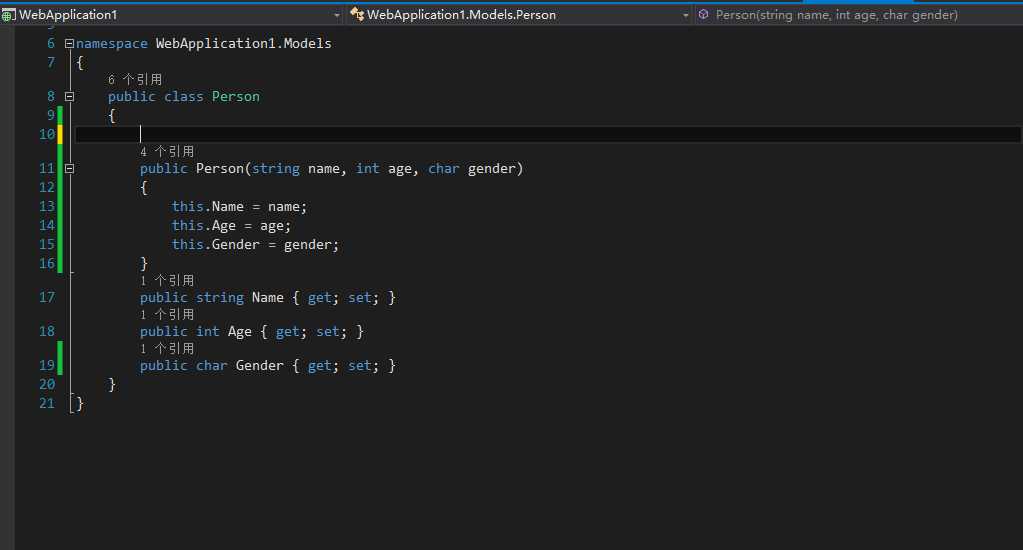Screen dimensions: 1023x550
Task: Open the '1 个引用' CodeLens above Gender property
Action: point(167,348)
